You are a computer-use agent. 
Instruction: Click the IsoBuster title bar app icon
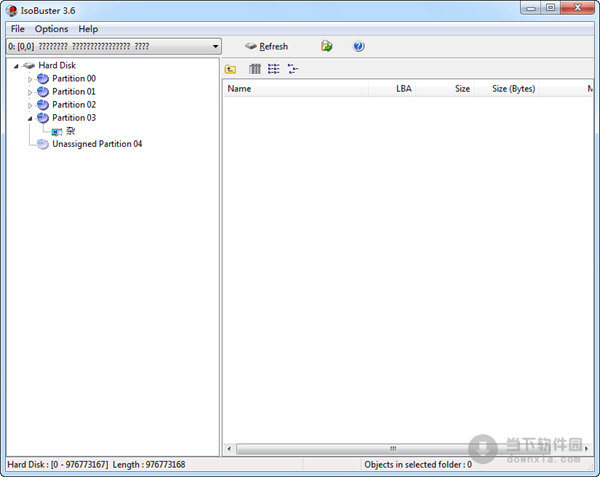(11, 10)
